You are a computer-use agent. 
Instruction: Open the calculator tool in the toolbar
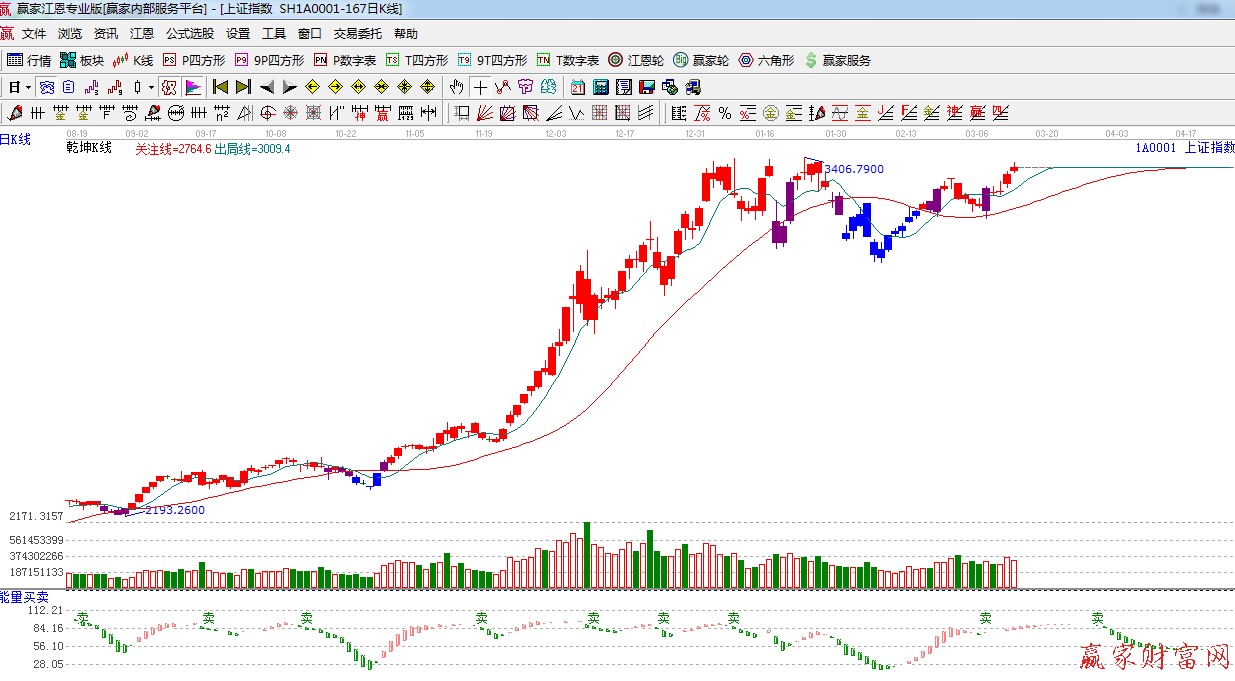(x=601, y=87)
